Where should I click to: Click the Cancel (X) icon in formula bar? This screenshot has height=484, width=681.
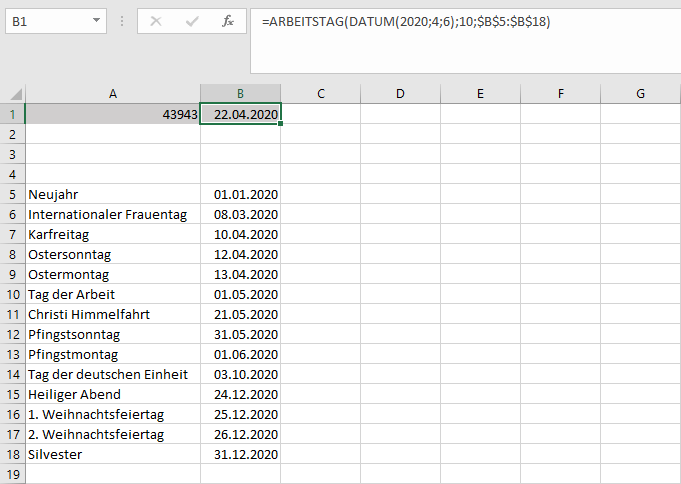[x=156, y=21]
